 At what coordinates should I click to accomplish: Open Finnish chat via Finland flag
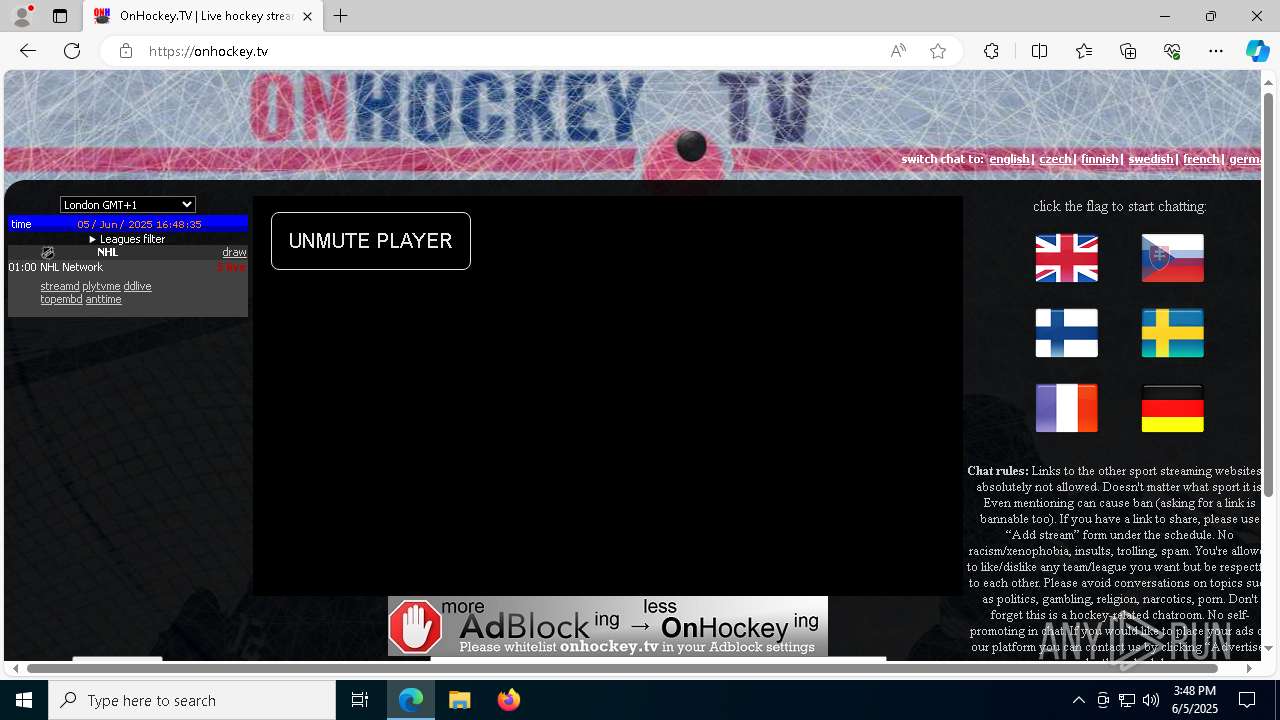(1066, 333)
